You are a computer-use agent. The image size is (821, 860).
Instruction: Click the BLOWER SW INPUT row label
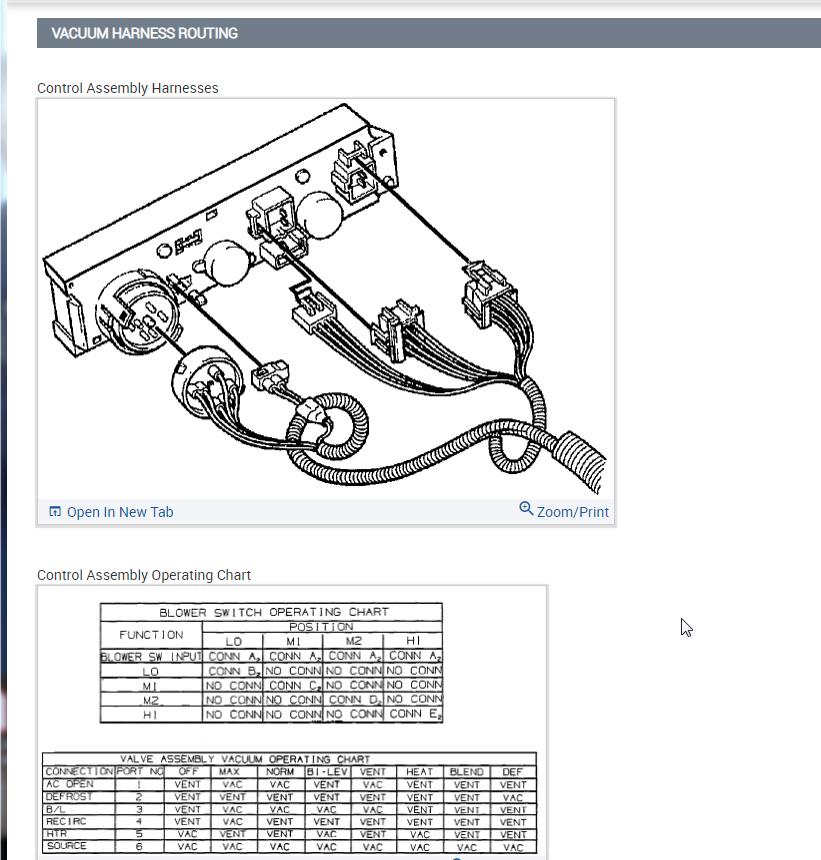pos(151,657)
